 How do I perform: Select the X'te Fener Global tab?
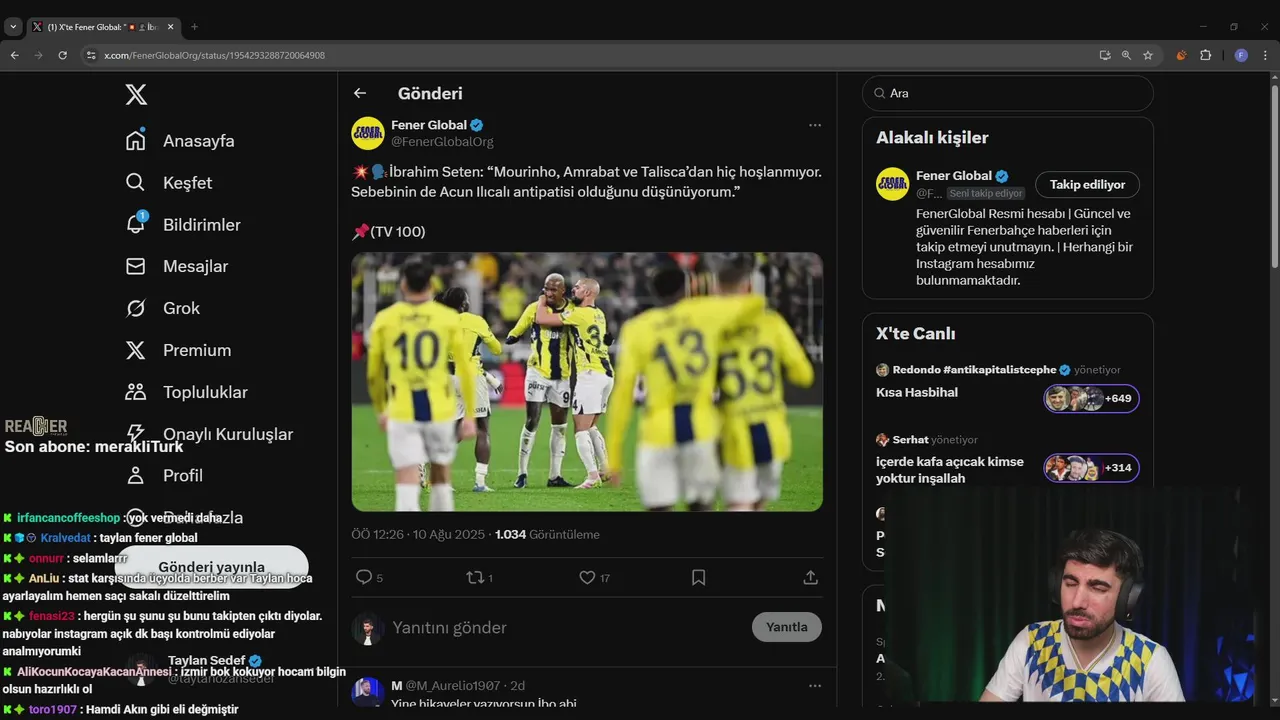102,26
